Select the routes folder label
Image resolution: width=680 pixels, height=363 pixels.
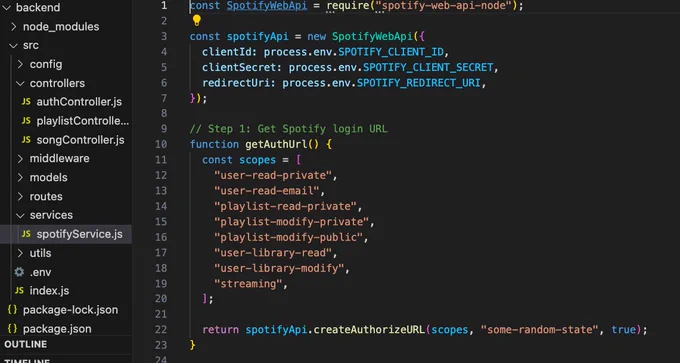[x=46, y=196]
